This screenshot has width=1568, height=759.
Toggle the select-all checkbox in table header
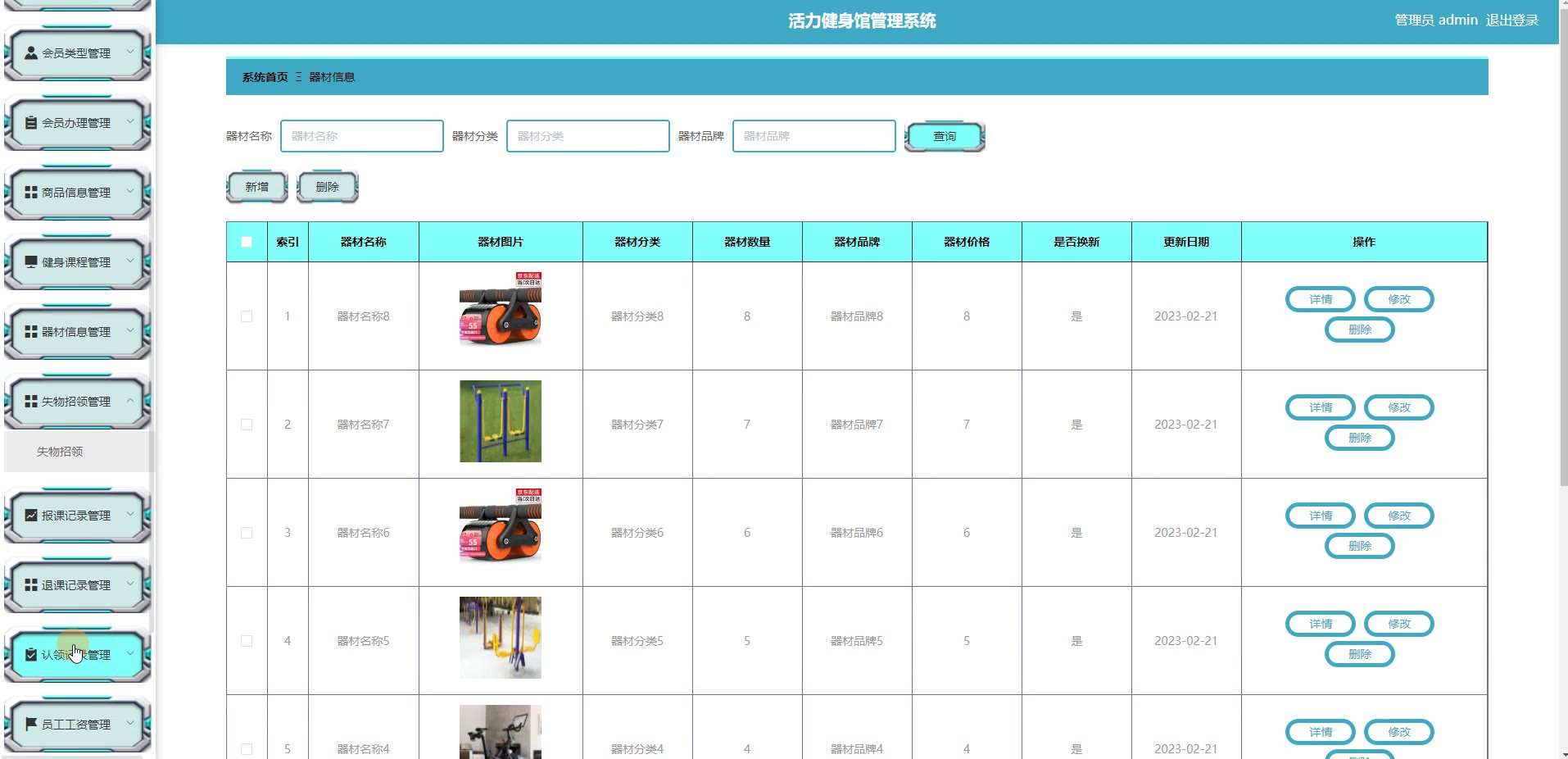point(247,242)
